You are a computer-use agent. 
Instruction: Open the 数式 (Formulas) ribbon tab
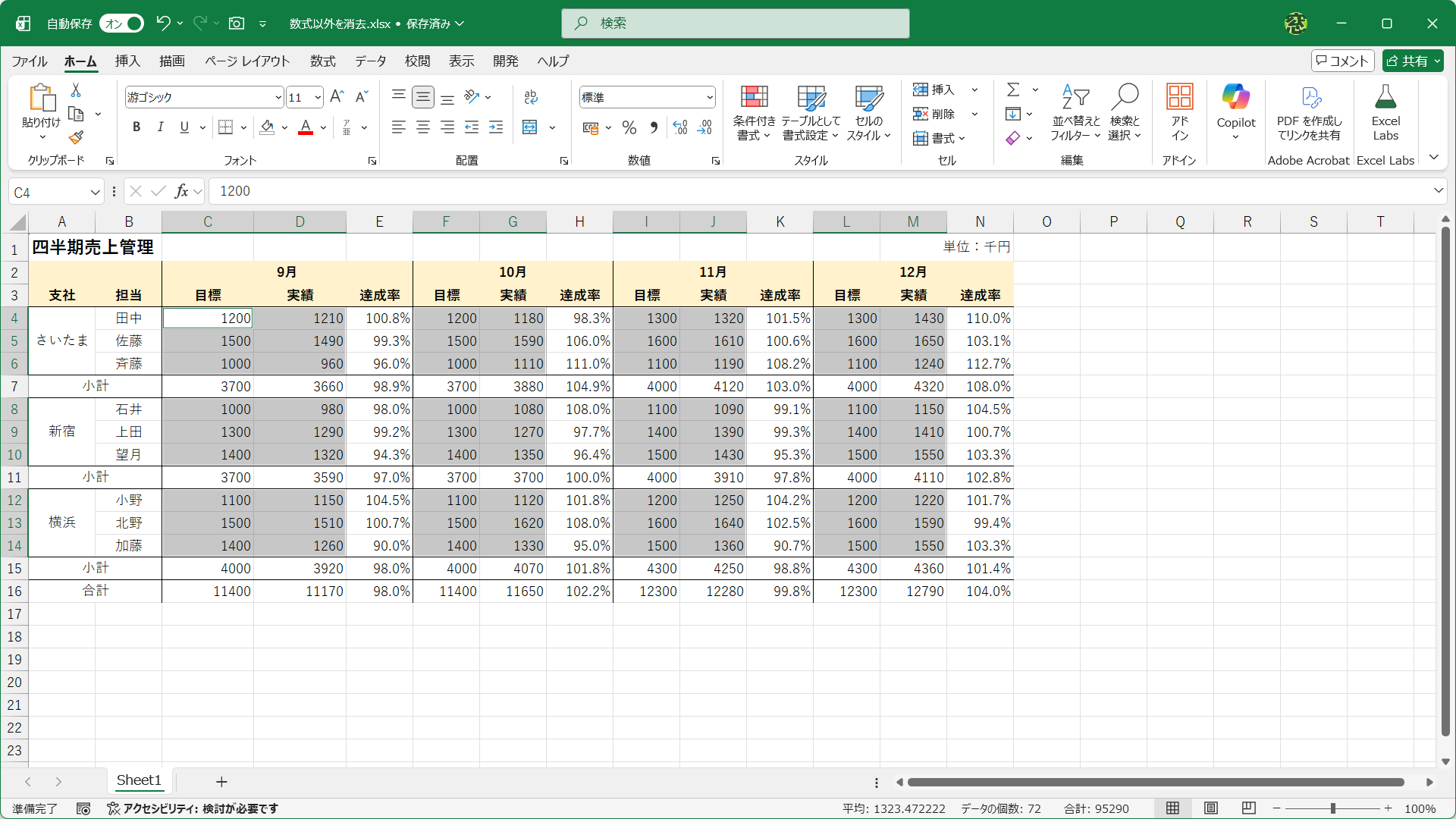pos(322,61)
